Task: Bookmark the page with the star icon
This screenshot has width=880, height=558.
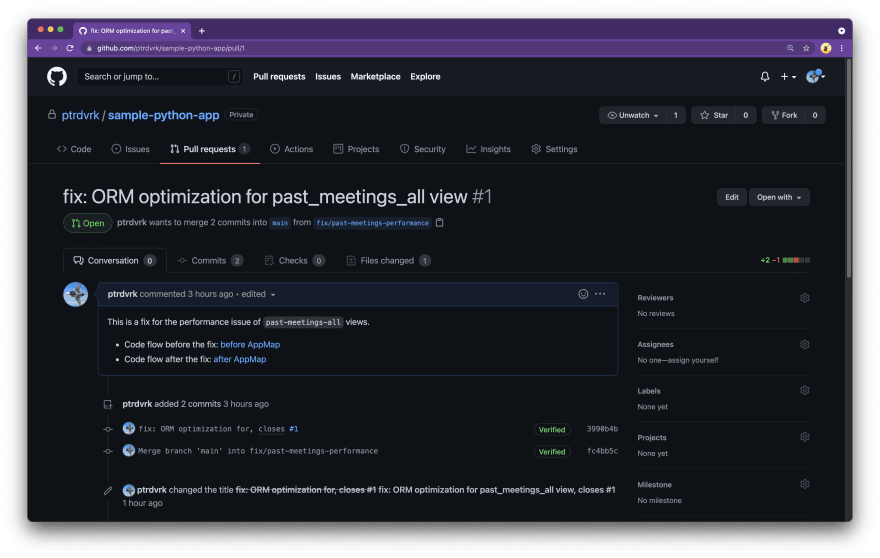Action: point(806,48)
